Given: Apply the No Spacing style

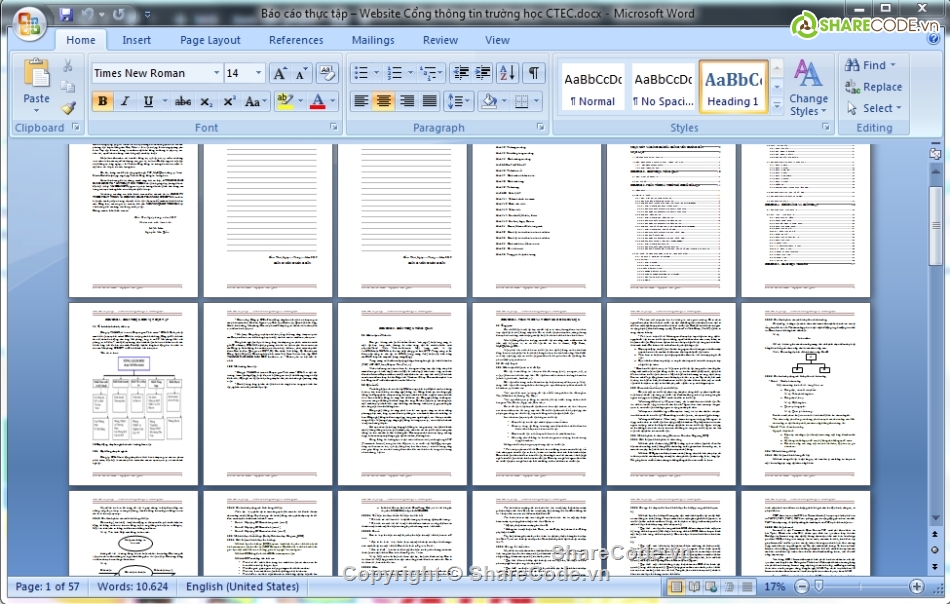Looking at the screenshot, I should click(663, 88).
